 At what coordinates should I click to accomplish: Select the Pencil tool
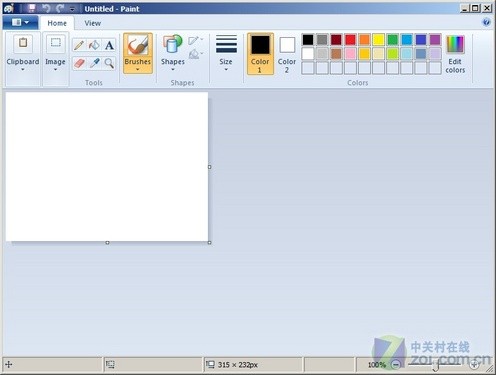79,45
